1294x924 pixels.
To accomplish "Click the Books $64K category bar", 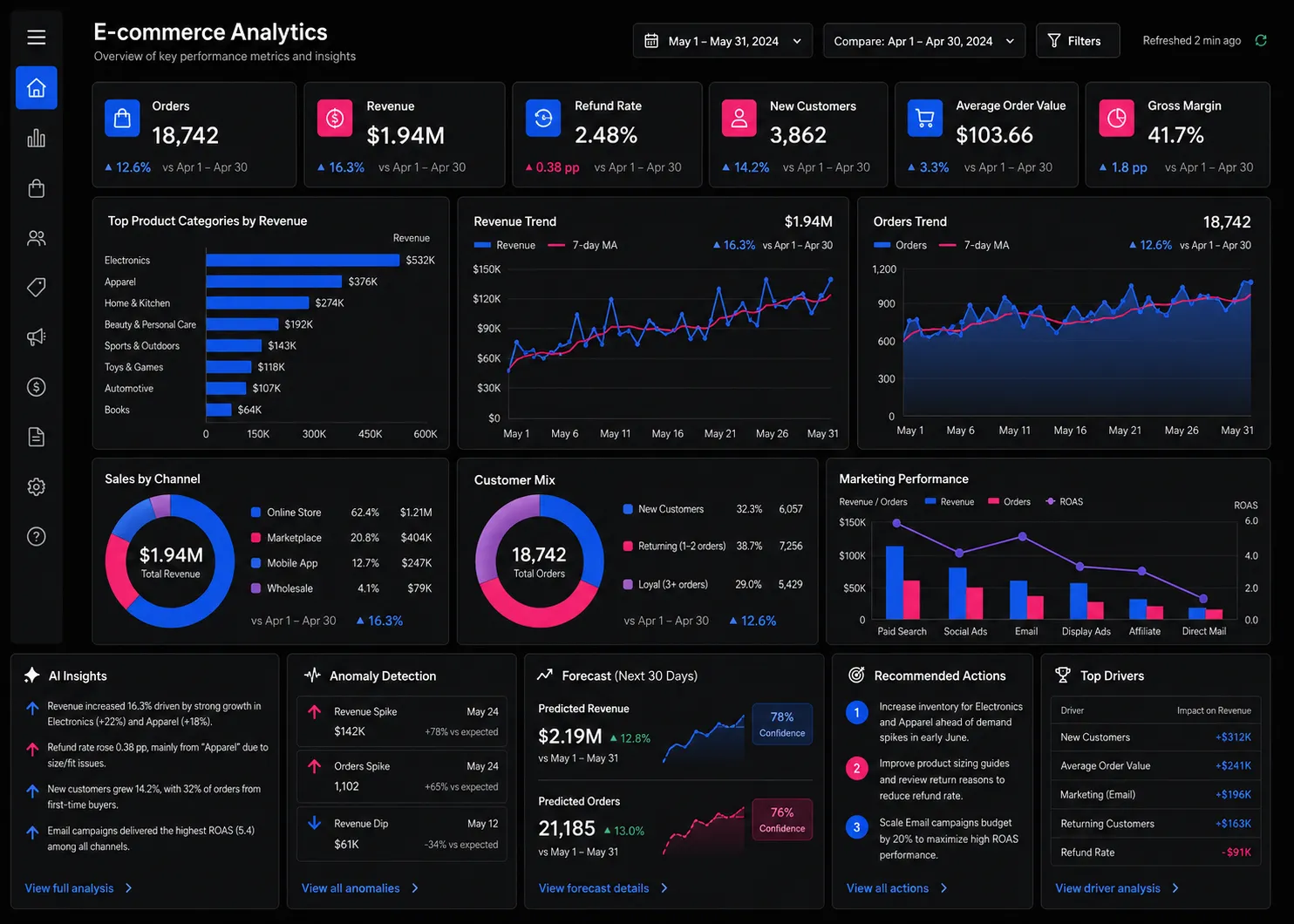I will point(219,410).
